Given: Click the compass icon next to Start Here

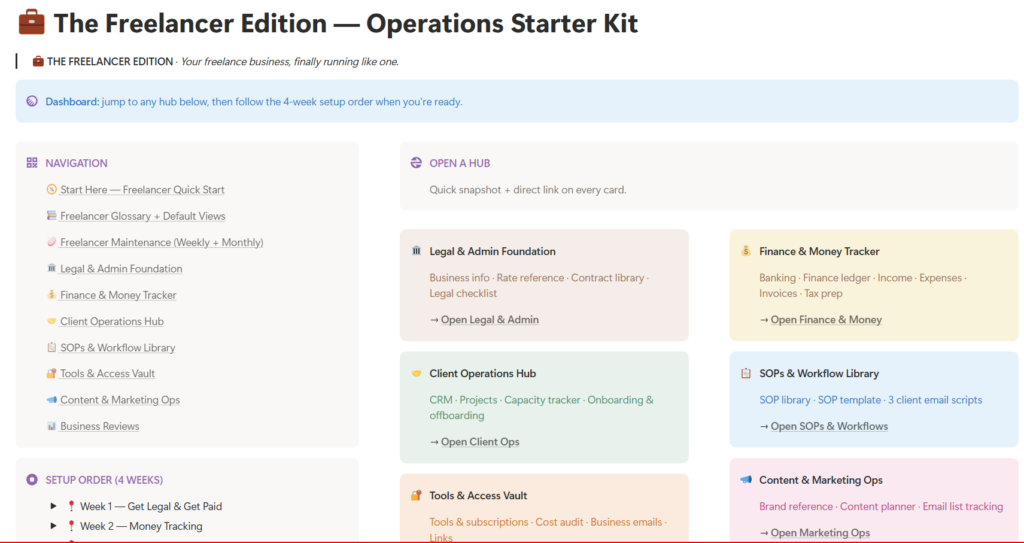Looking at the screenshot, I should (52, 189).
